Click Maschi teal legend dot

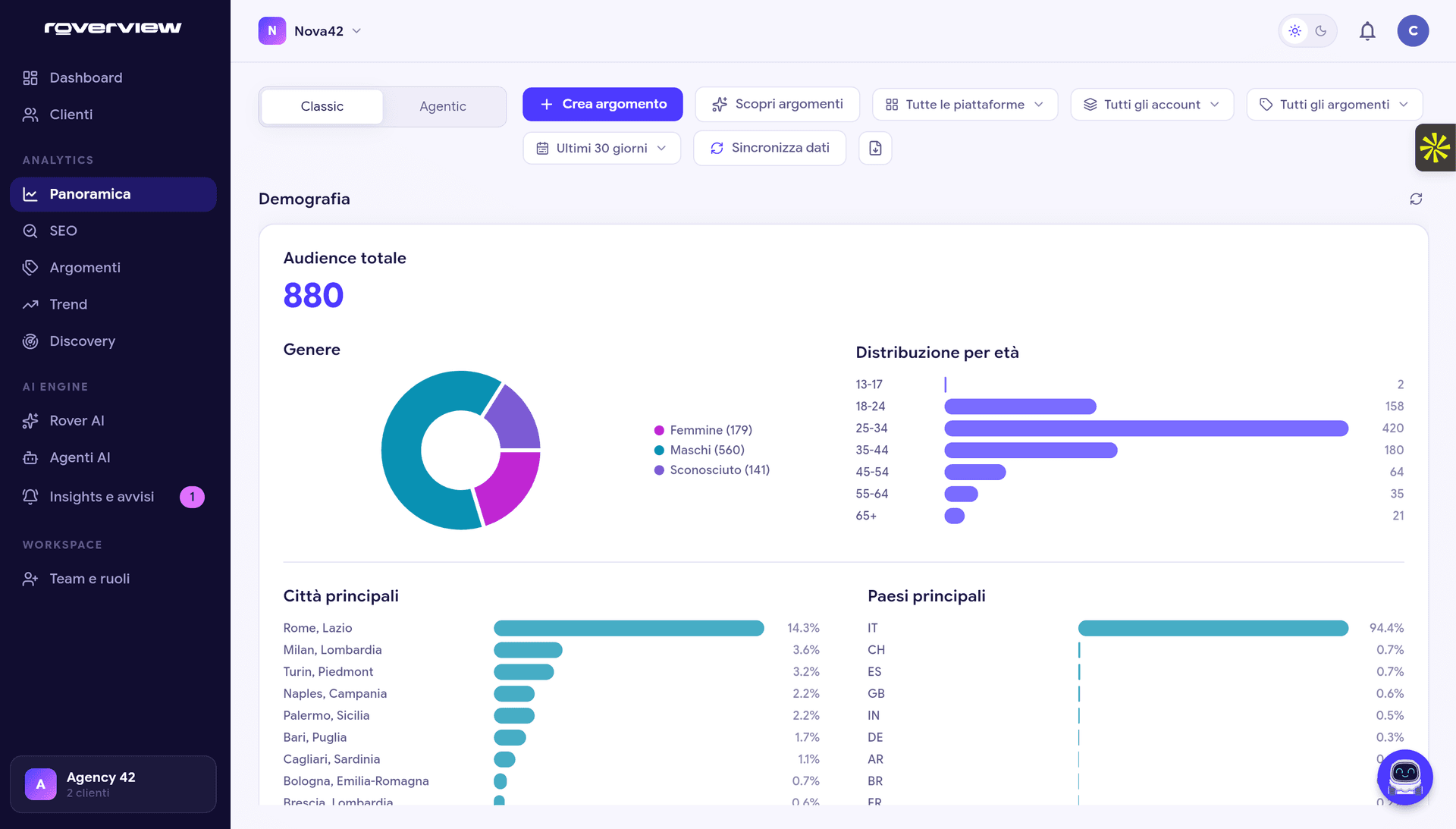[x=659, y=451]
